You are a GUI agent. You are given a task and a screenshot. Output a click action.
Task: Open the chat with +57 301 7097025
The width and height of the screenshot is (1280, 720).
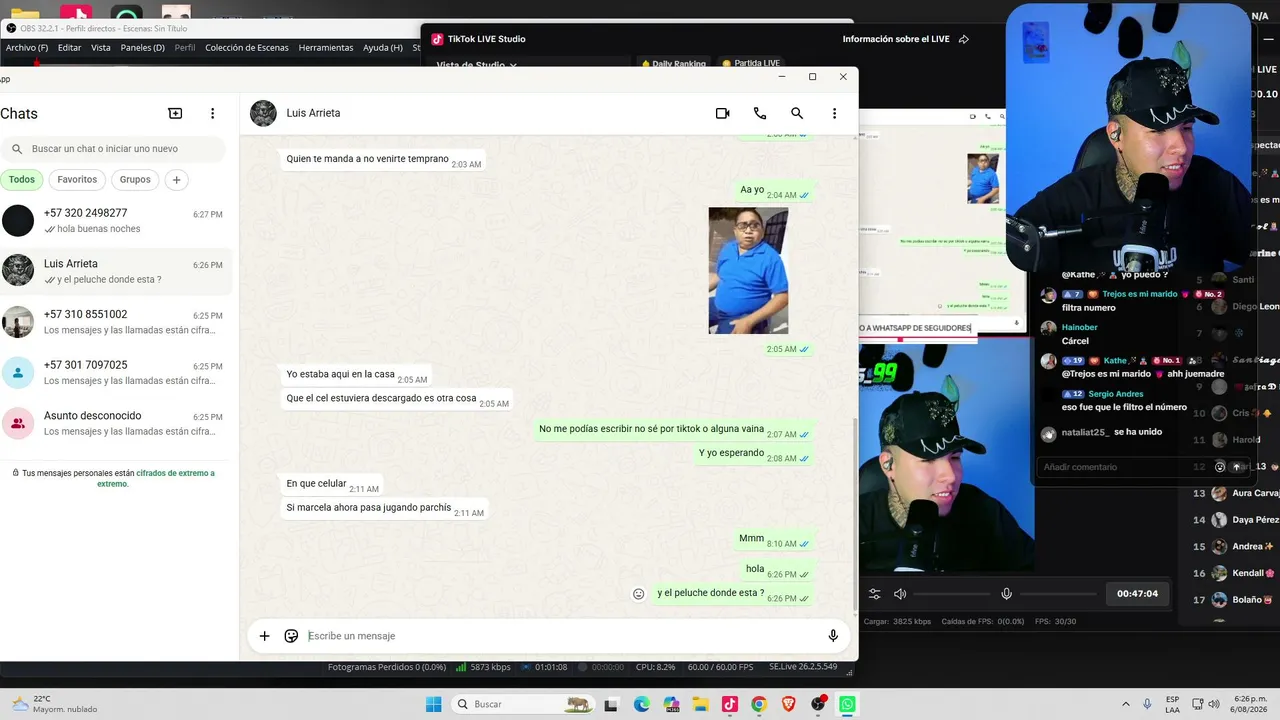116,372
